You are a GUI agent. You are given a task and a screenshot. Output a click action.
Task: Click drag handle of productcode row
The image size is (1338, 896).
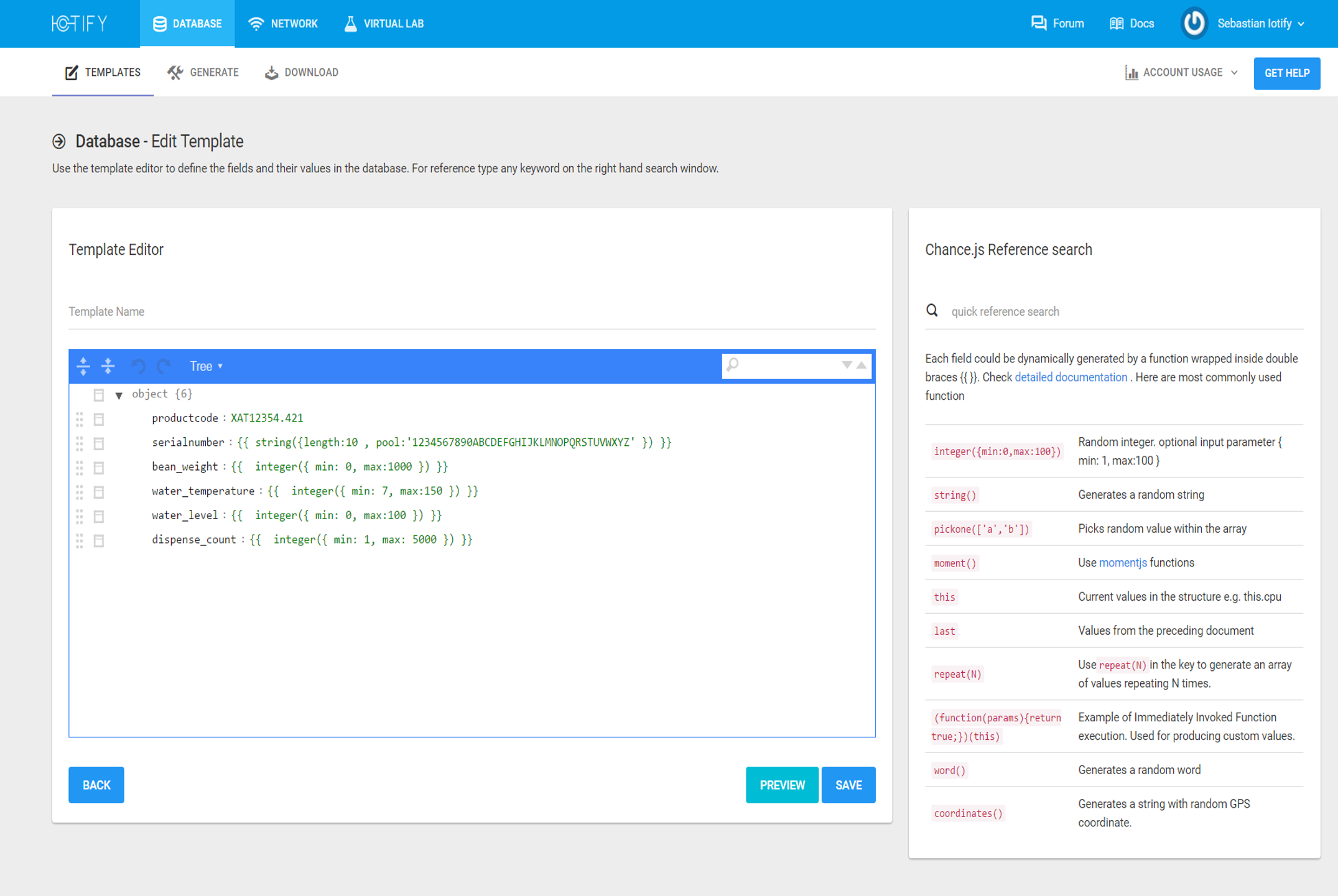[80, 418]
